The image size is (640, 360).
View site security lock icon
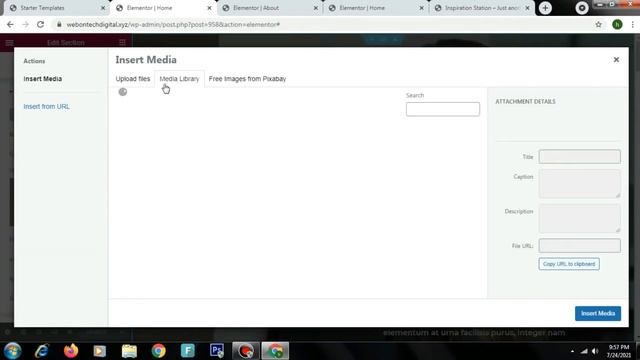pyautogui.click(x=59, y=24)
